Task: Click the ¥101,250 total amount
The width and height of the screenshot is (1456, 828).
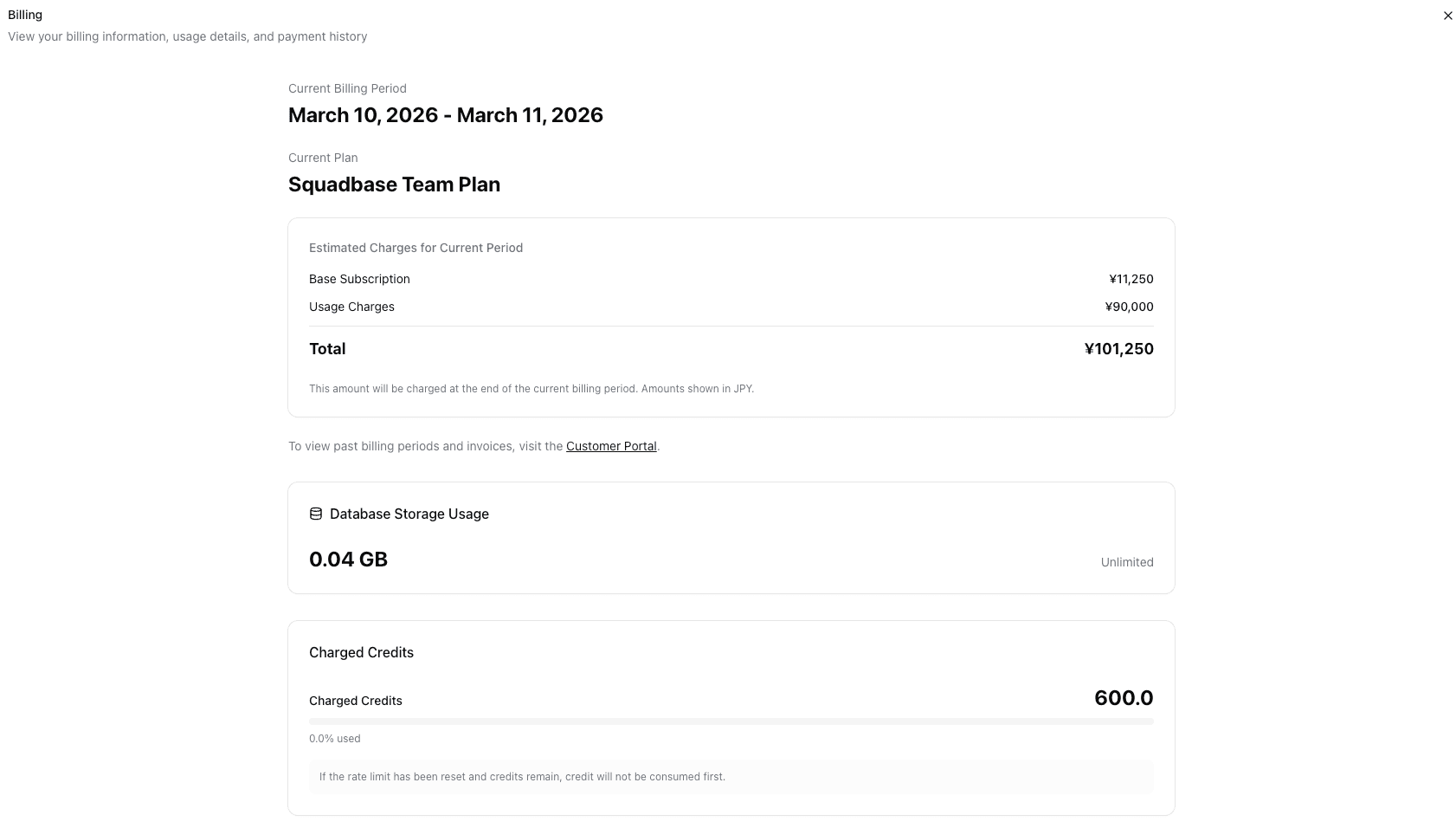Action: tap(1118, 349)
